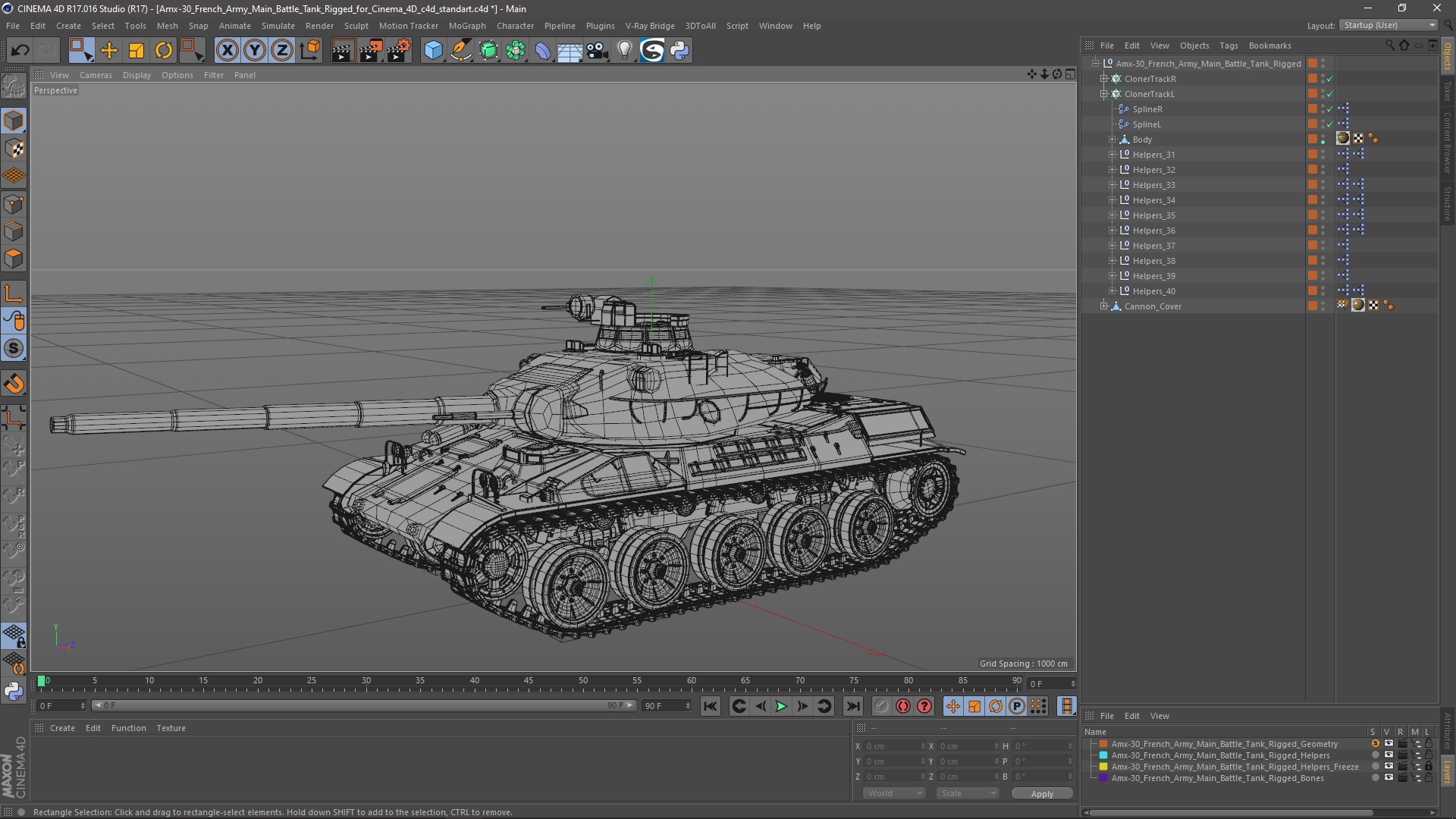Toggle ClonerTrackL enable checkmark
The image size is (1456, 819).
pyautogui.click(x=1329, y=94)
